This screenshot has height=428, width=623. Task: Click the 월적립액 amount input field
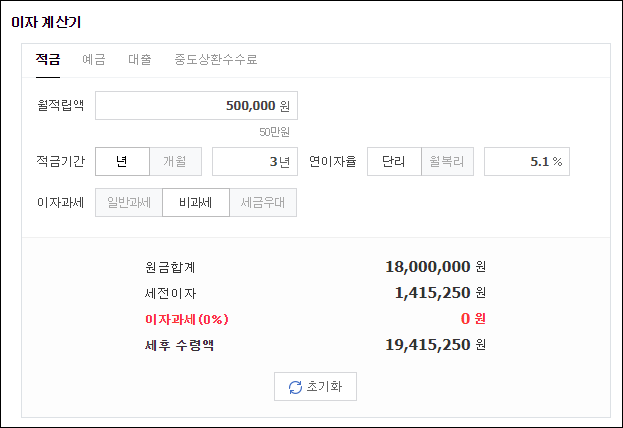click(x=196, y=106)
